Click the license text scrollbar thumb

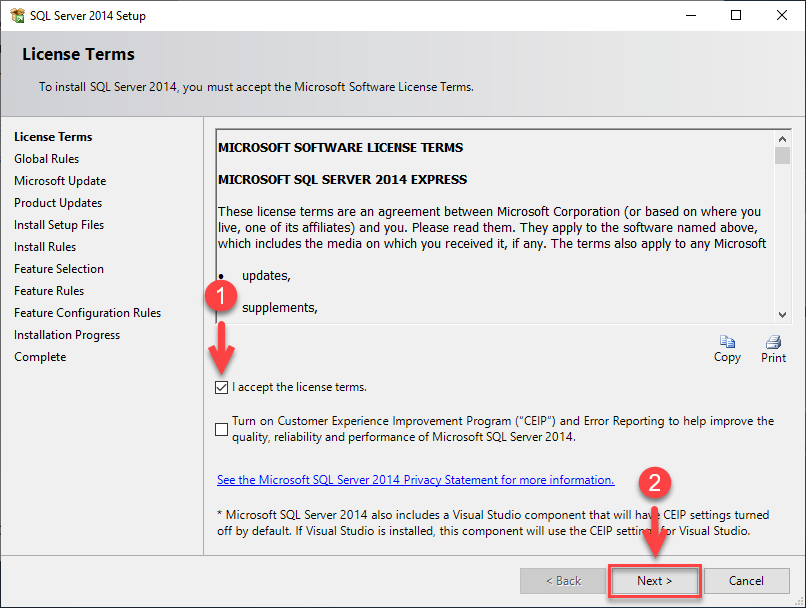[782, 155]
